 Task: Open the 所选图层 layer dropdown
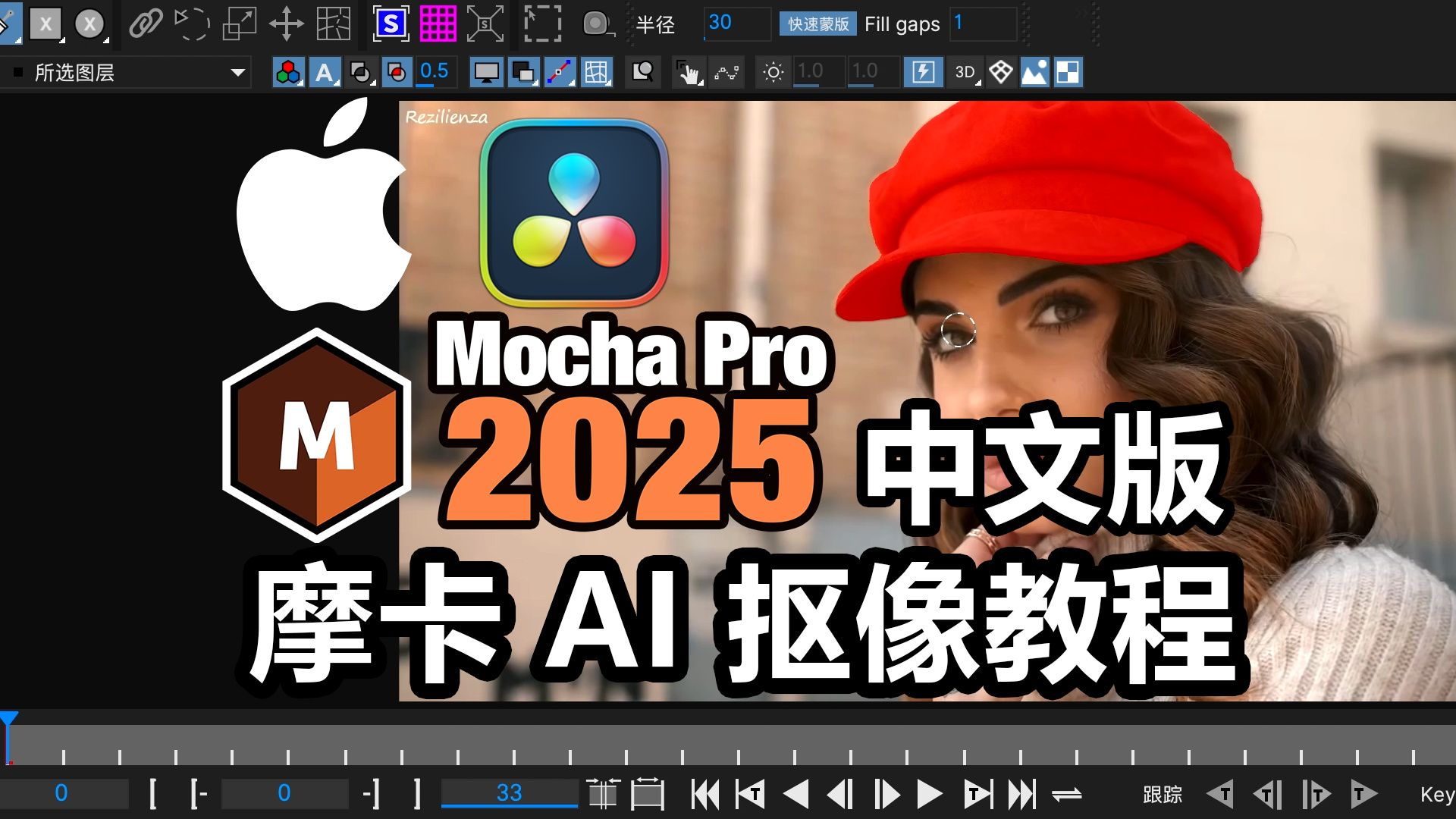(x=127, y=73)
